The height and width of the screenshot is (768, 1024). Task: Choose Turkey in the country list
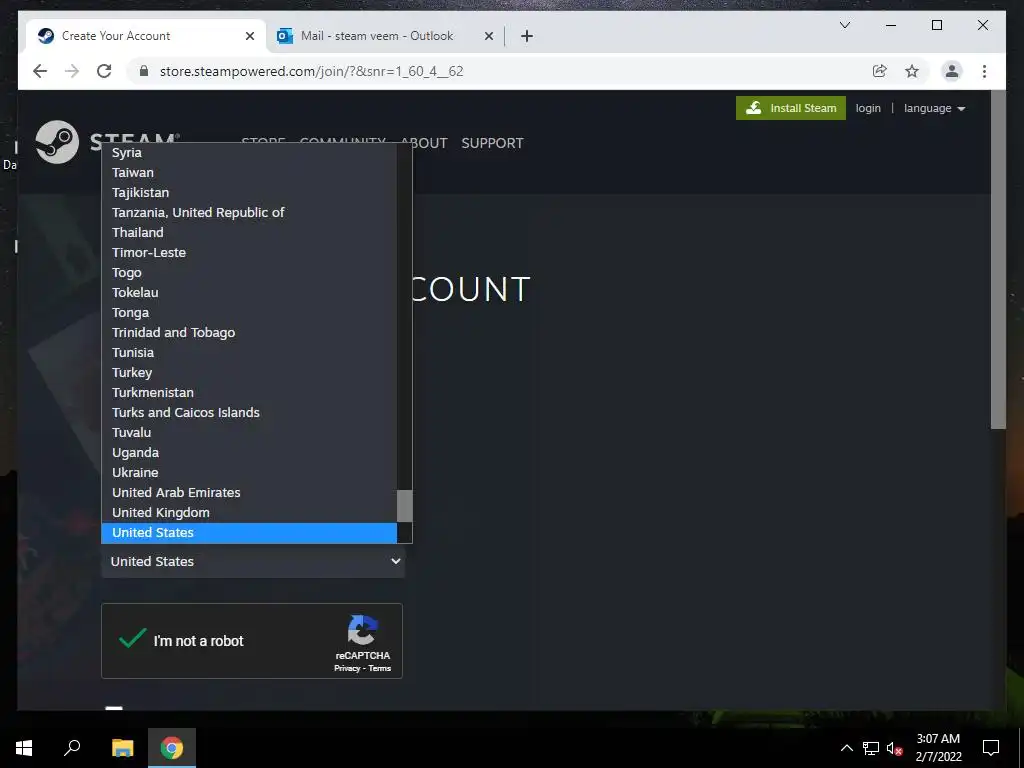point(249,372)
